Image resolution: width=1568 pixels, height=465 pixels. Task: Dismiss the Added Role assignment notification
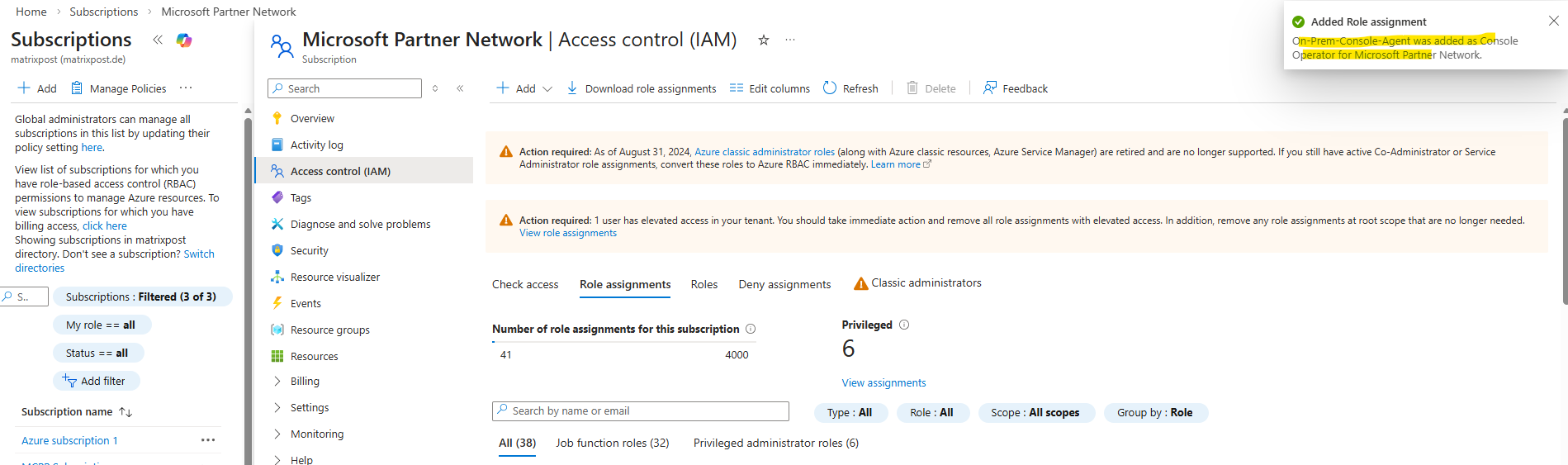[1553, 21]
